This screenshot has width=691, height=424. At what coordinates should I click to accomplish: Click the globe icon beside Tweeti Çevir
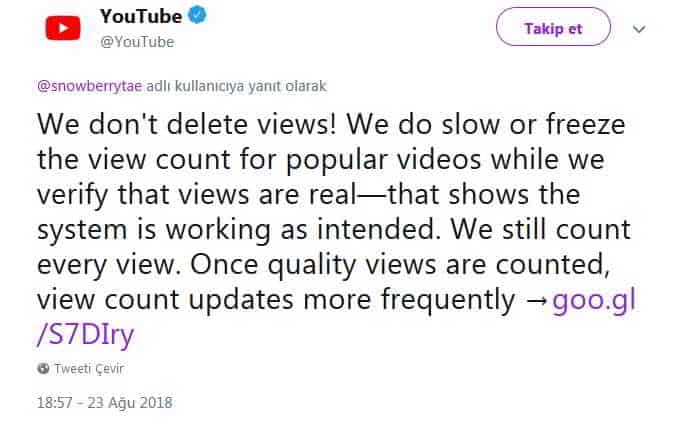42,367
